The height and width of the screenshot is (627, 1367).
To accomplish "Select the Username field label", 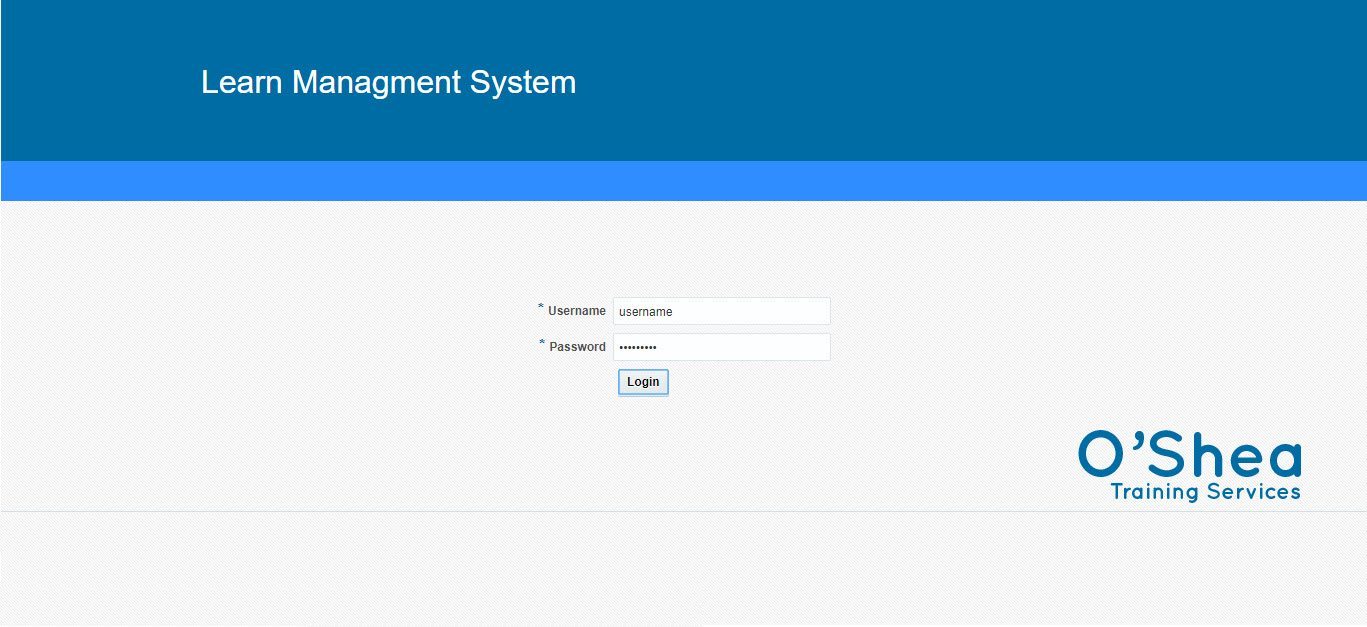I will [x=577, y=311].
